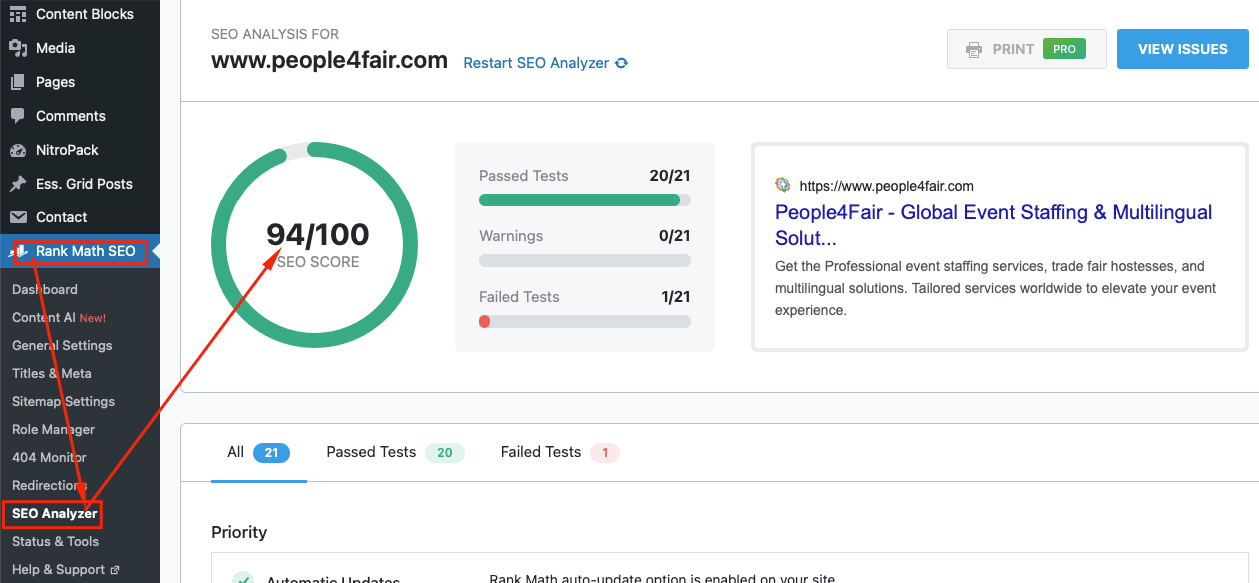1259x583 pixels.
Task: Open the SEO Analyzer submenu item
Action: 55,514
